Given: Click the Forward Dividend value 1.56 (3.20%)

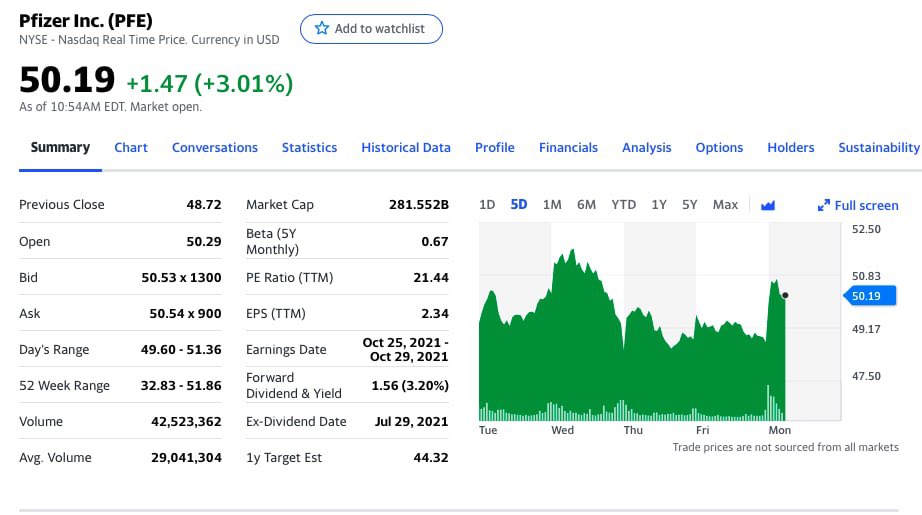Looking at the screenshot, I should pos(410,386).
